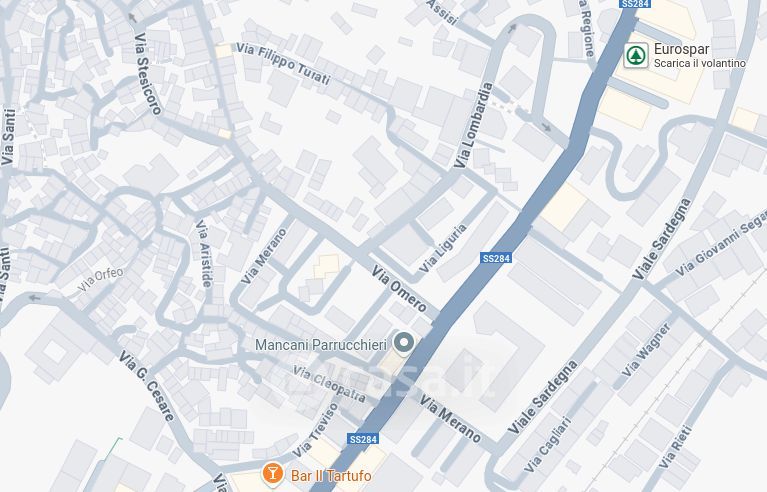Click the Via Aristide street label
The width and height of the screenshot is (767, 492).
(x=204, y=254)
